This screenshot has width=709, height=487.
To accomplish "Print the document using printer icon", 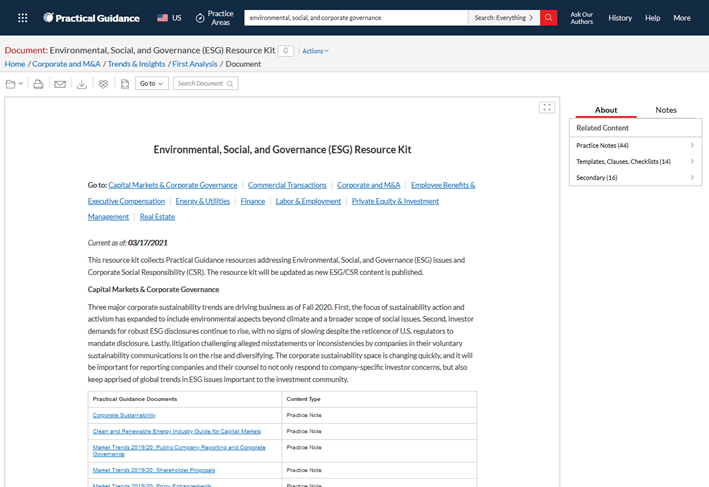I will coord(38,84).
